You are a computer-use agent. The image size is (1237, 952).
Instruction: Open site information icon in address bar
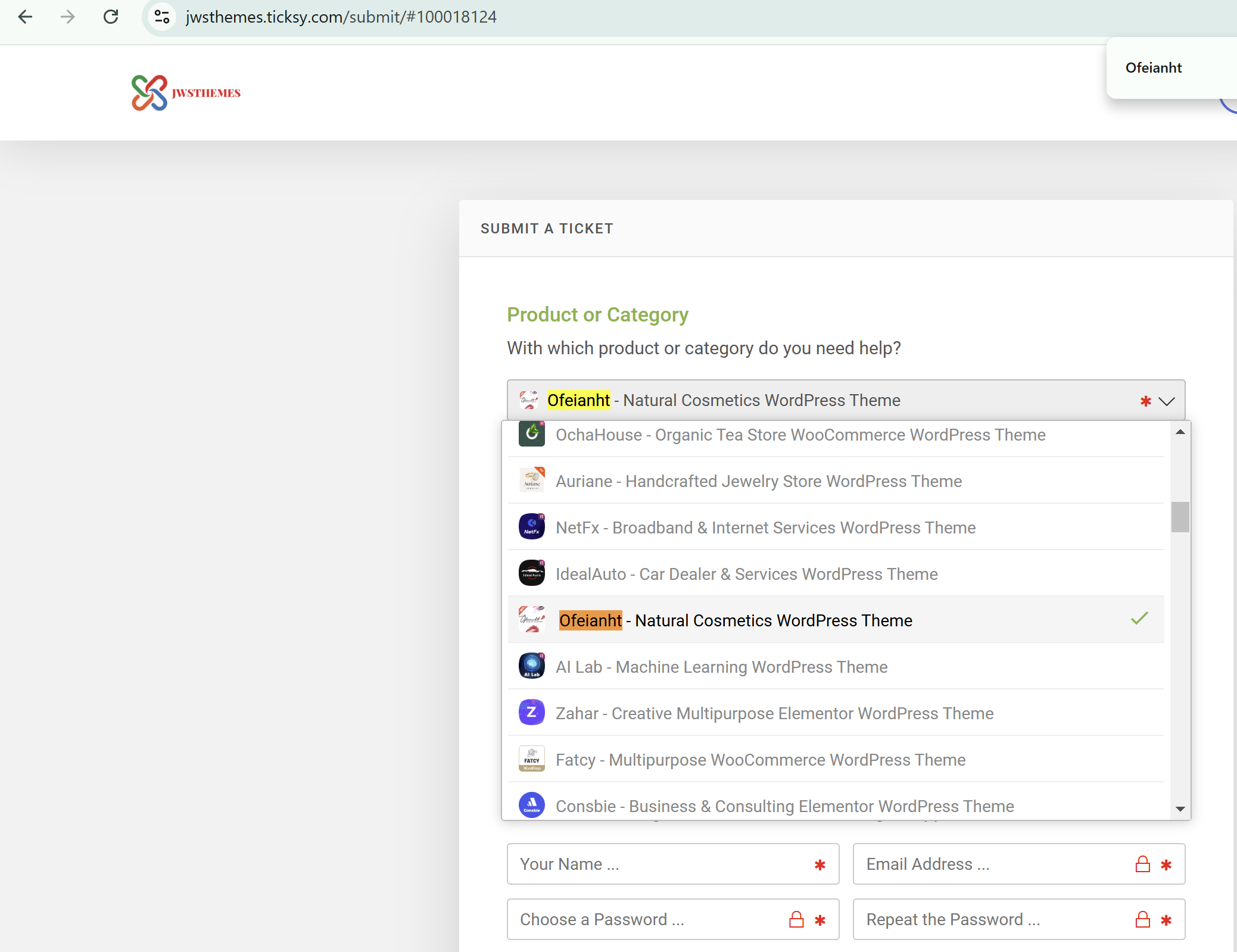click(162, 17)
